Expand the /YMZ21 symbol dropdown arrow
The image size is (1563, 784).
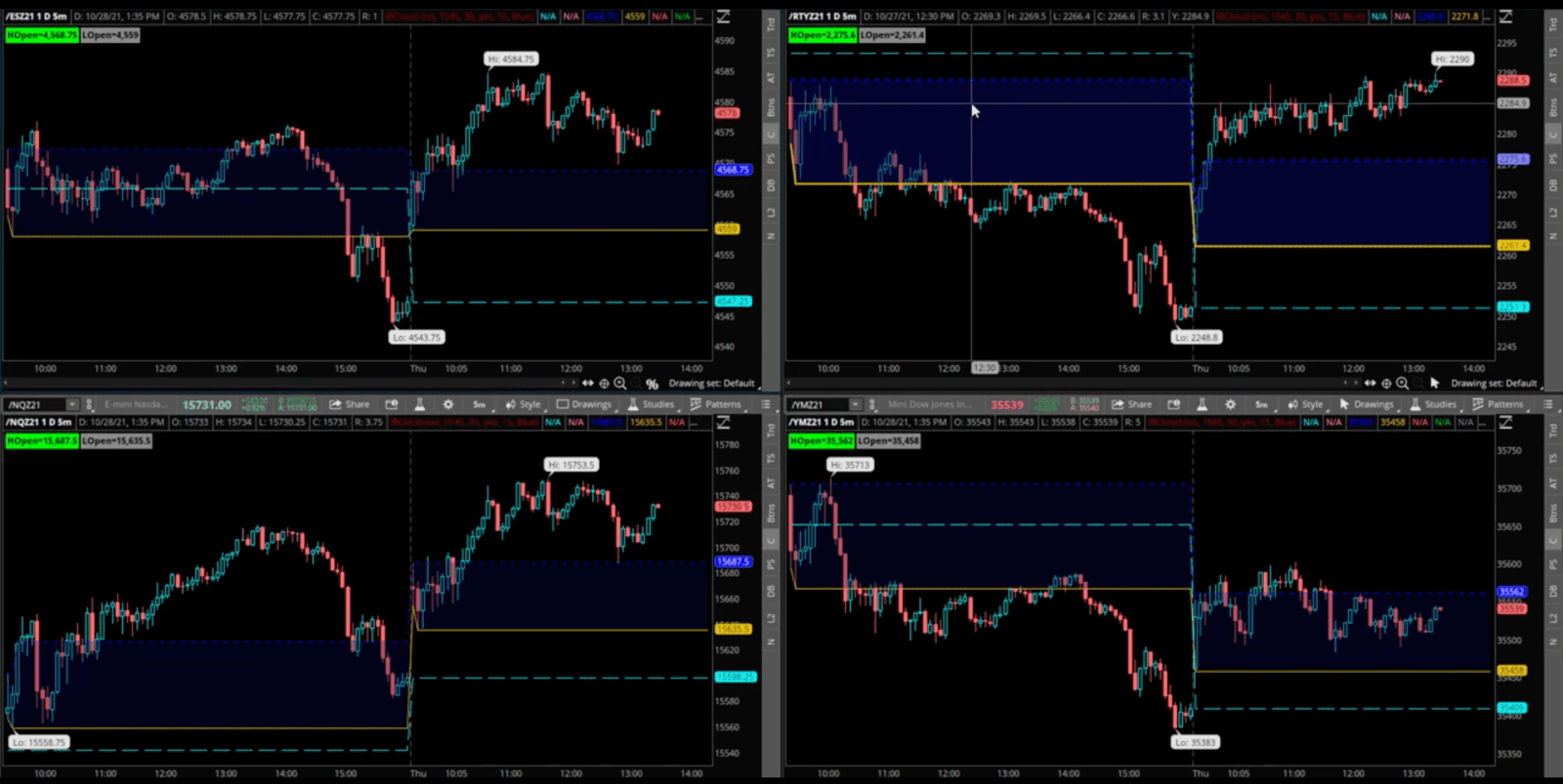click(x=855, y=404)
